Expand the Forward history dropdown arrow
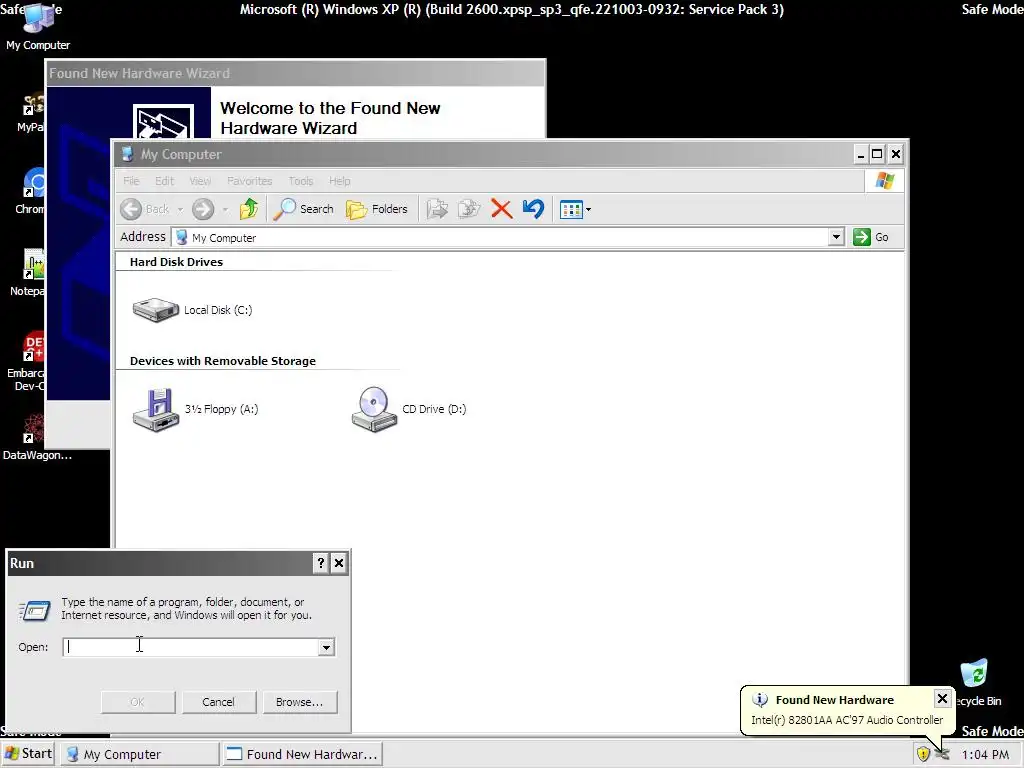Image resolution: width=1024 pixels, height=768 pixels. coord(225,210)
